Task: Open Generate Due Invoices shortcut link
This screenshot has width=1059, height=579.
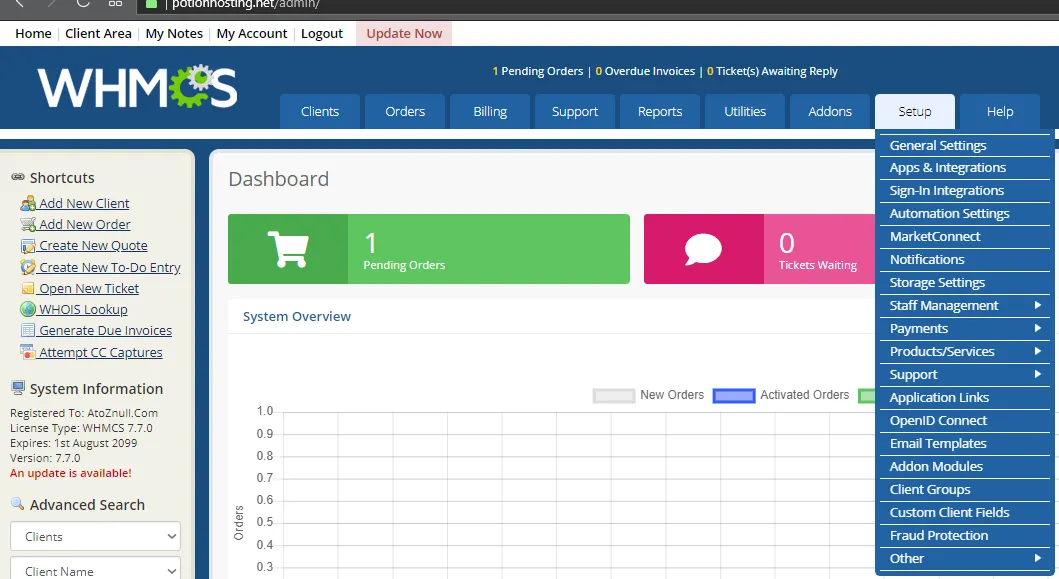Action: click(x=105, y=331)
